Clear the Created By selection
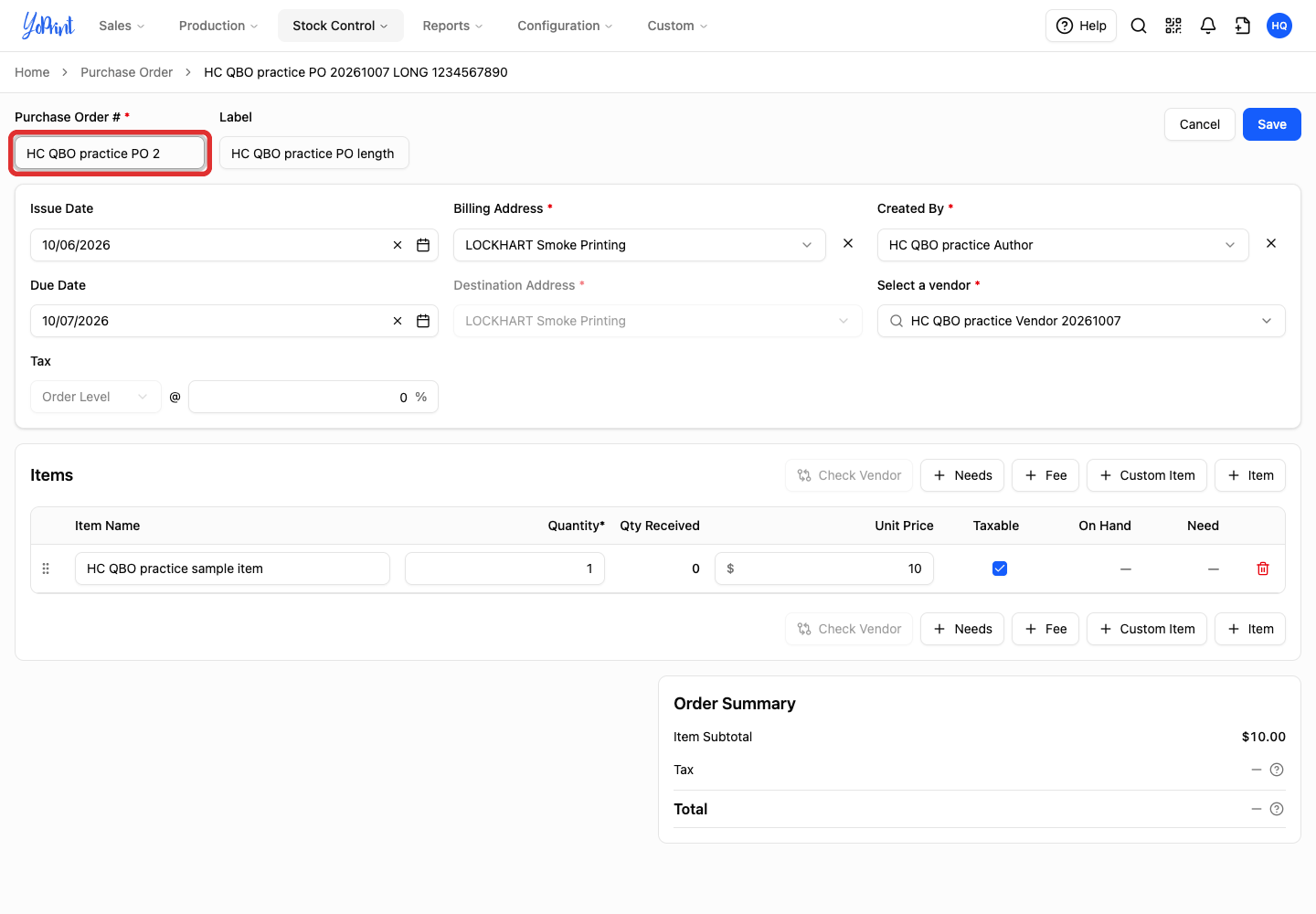1316x914 pixels. tap(1271, 243)
